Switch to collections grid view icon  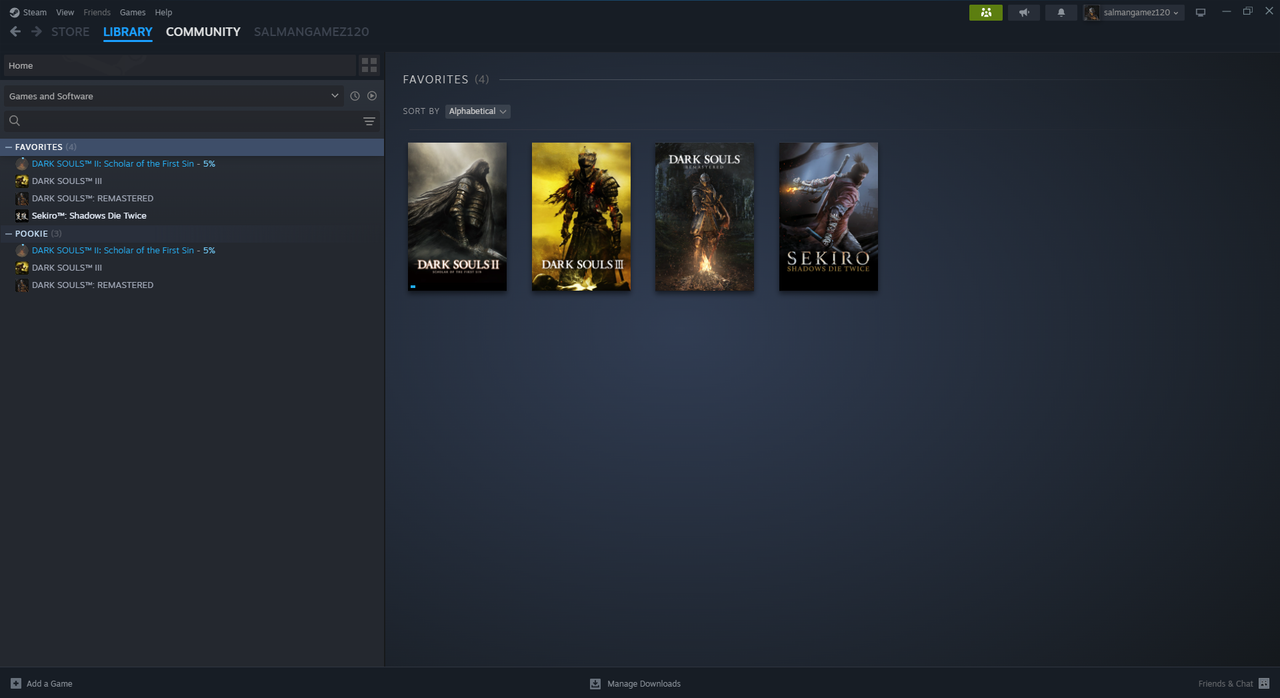369,65
